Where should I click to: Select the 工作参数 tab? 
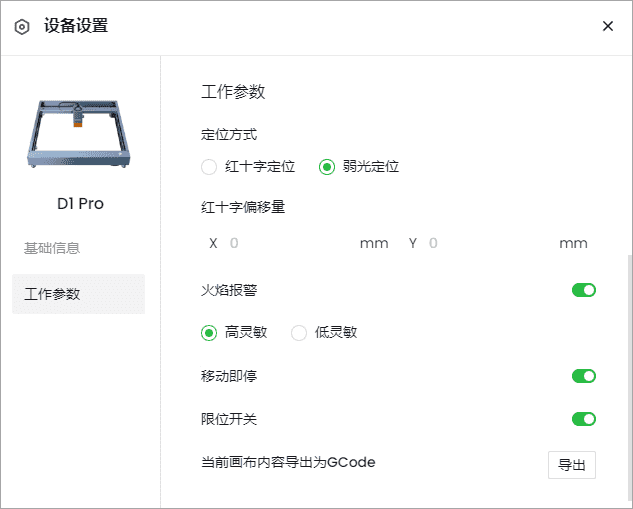click(78, 294)
